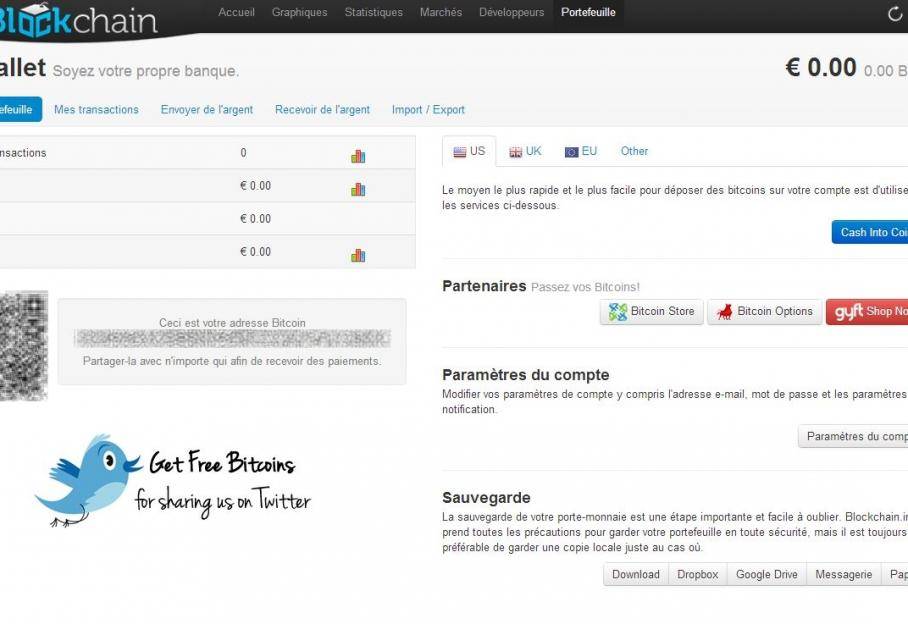The width and height of the screenshot is (908, 624).
Task: Click 'Soyez votre propre banque.' subtitle
Action: click(146, 71)
